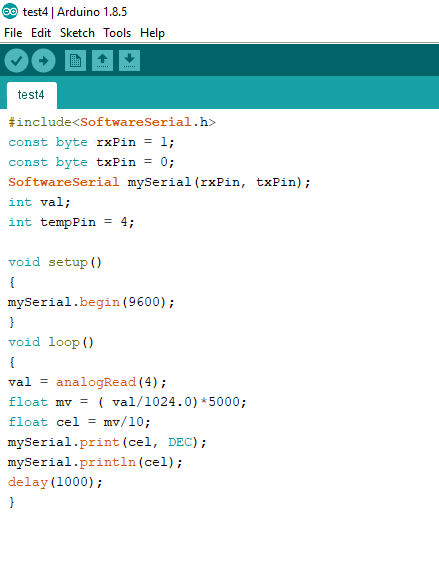Click the 'void setup()' line

pyautogui.click(x=55, y=262)
